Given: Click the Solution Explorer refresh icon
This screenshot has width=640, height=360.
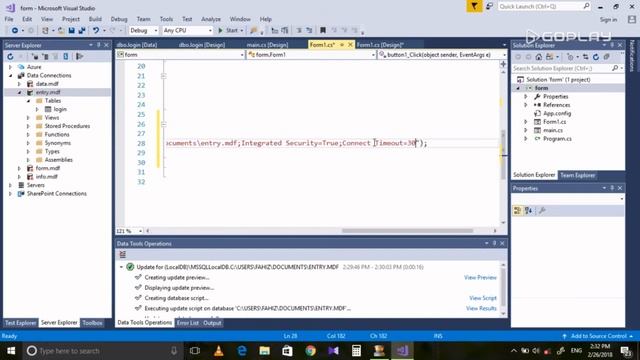Looking at the screenshot, I should 596,57.
